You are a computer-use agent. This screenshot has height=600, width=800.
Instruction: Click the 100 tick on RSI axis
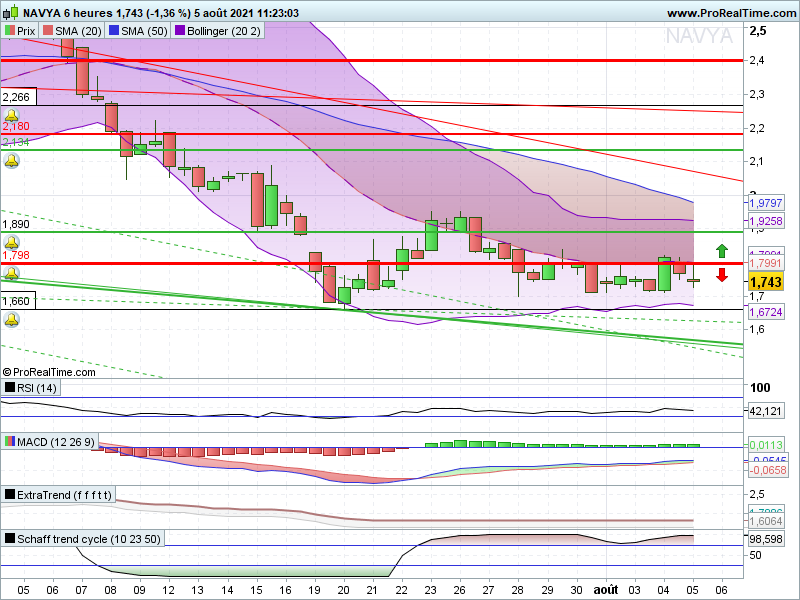(x=760, y=388)
